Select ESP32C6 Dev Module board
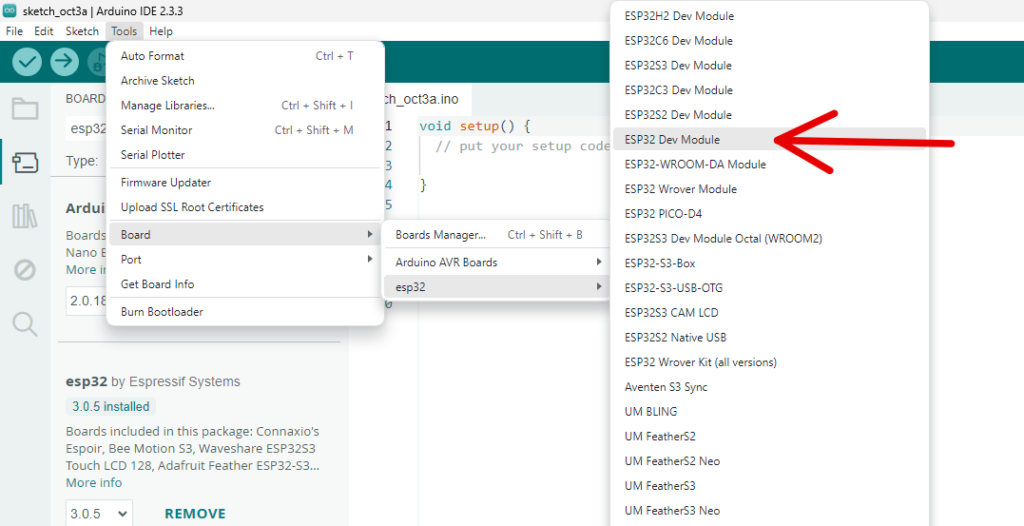 click(x=769, y=41)
